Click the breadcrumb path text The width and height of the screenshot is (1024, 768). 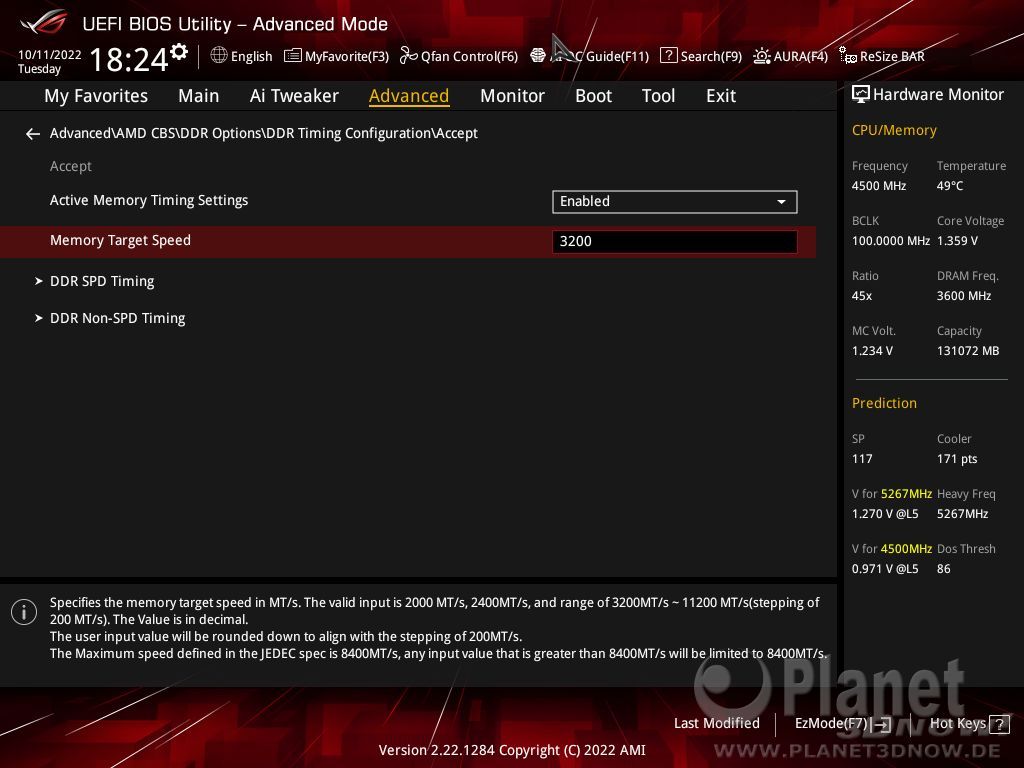(x=264, y=133)
